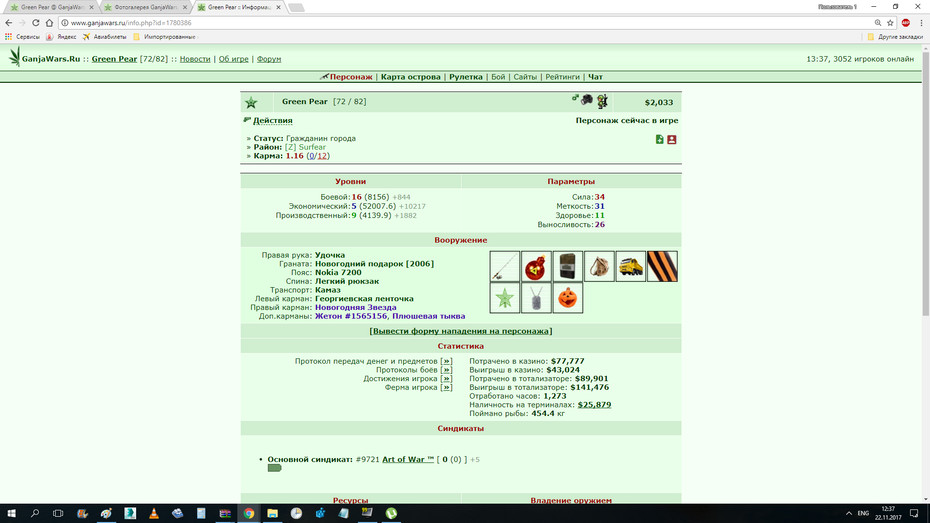This screenshot has height=523, width=930.
Task: Open the Рулетка menu item
Action: [466, 77]
